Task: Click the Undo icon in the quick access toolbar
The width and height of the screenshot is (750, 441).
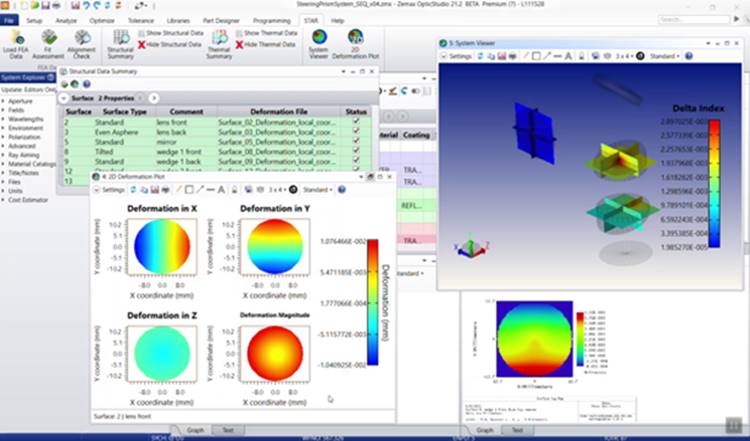Action: (87, 5)
